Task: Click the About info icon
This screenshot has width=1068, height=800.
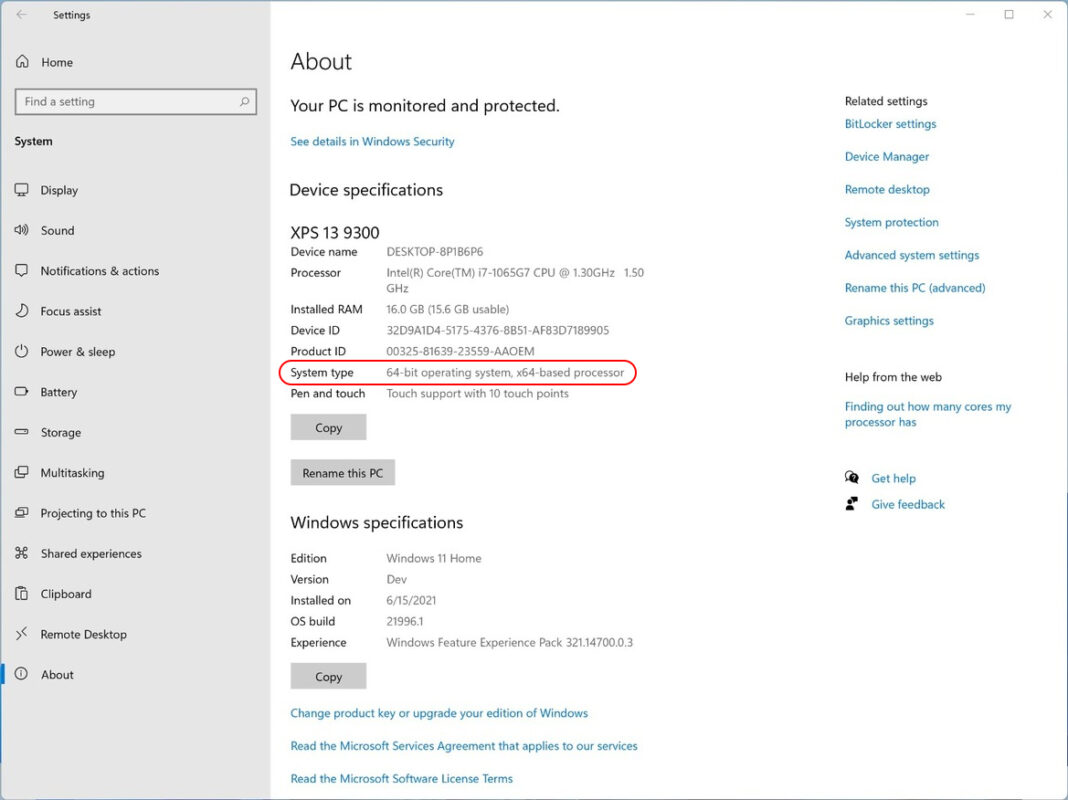Action: coord(22,674)
